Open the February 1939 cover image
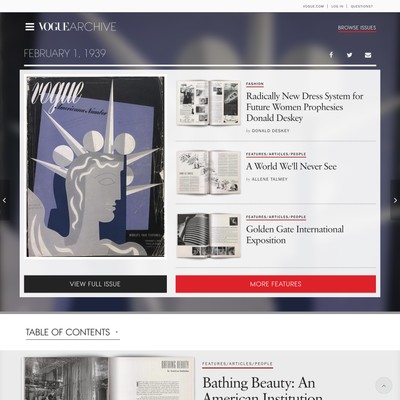400x400 pixels. (95, 167)
